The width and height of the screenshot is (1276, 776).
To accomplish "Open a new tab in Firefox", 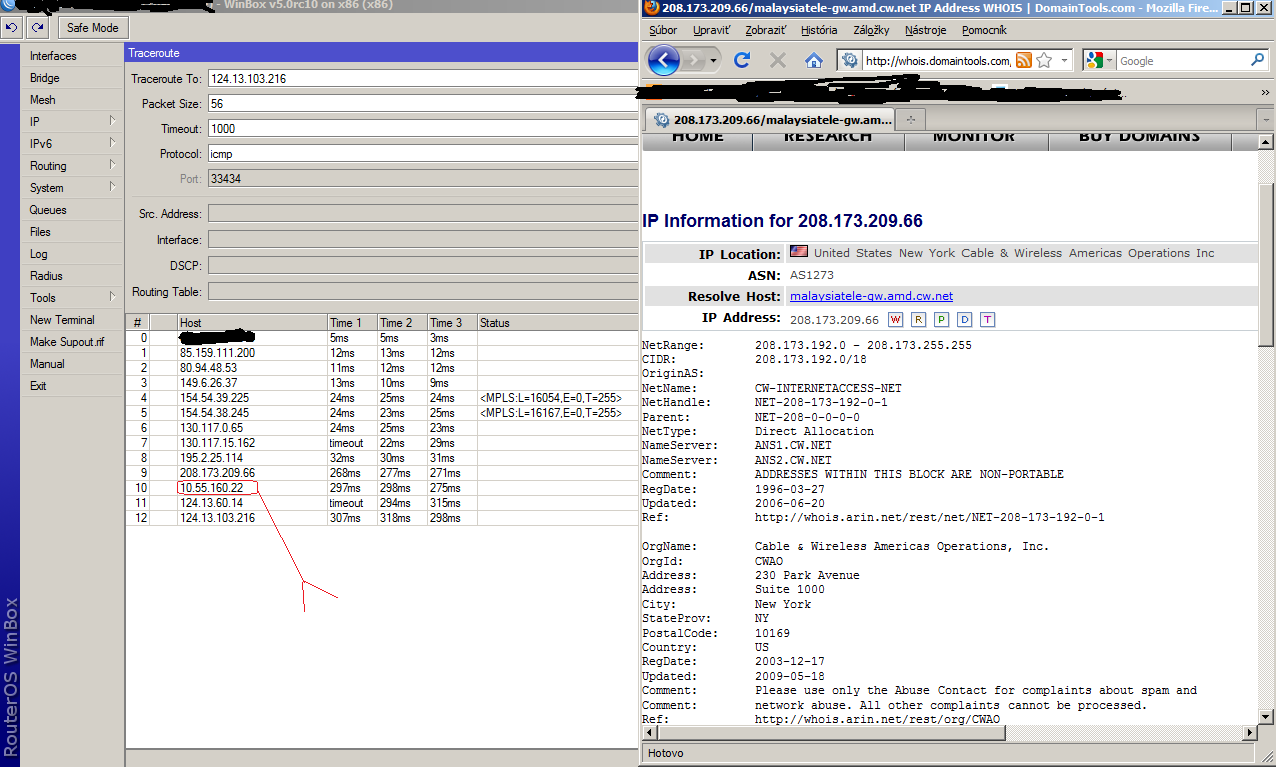I will (x=910, y=119).
